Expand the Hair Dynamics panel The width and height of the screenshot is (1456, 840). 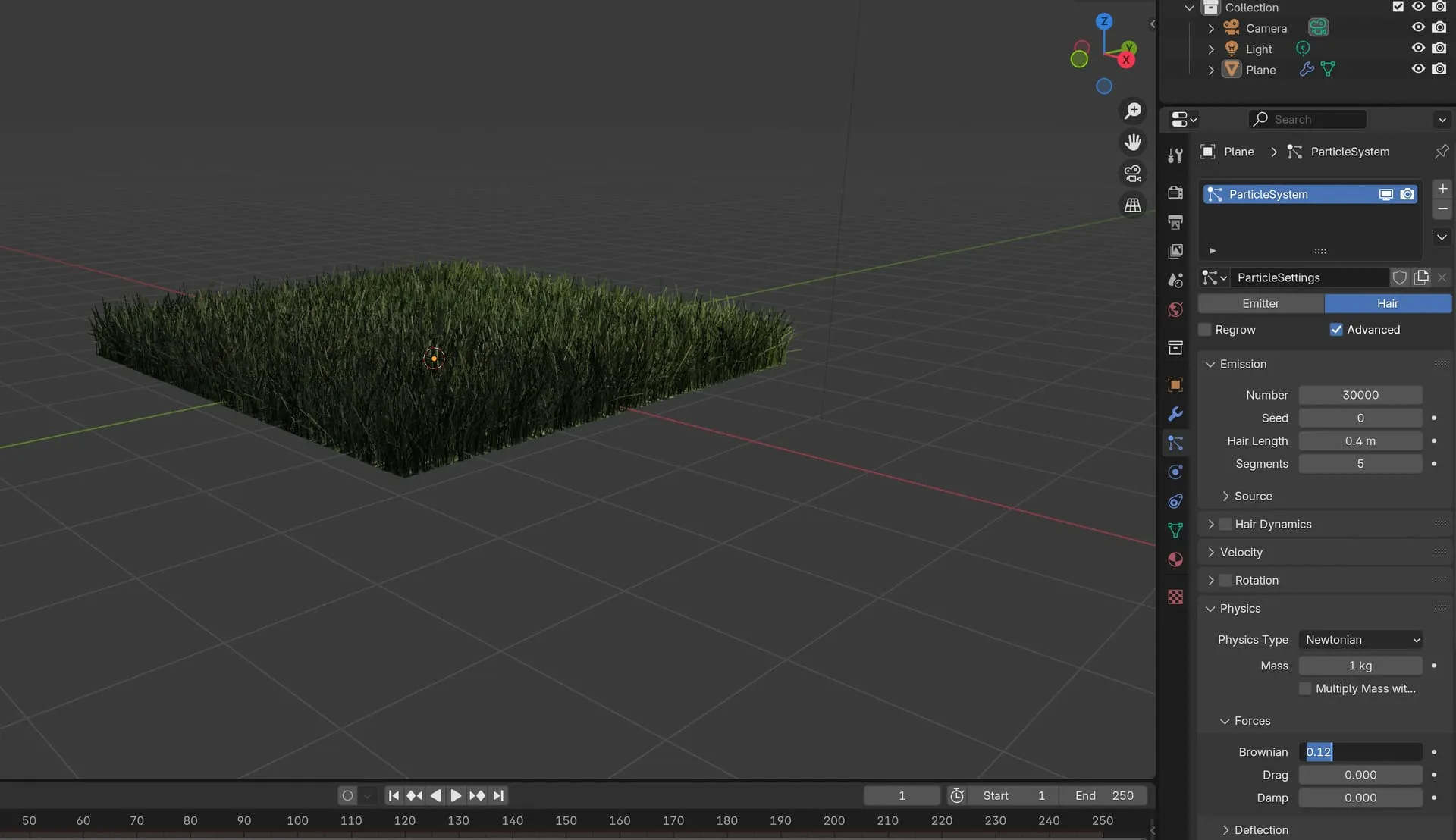[1211, 525]
